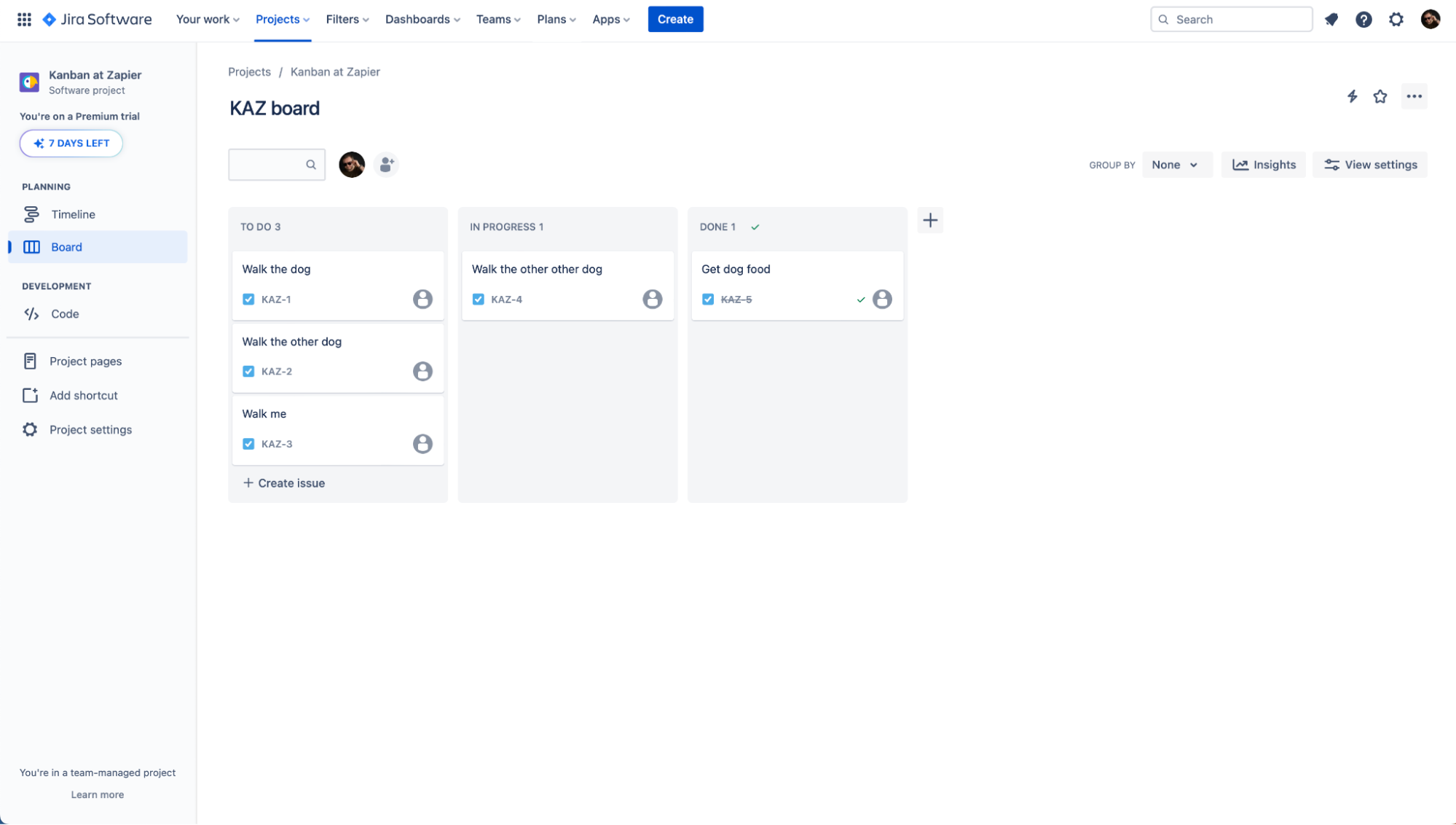Expand the GROUP BY None dropdown
Viewport: 1456px width, 825px height.
coord(1176,164)
